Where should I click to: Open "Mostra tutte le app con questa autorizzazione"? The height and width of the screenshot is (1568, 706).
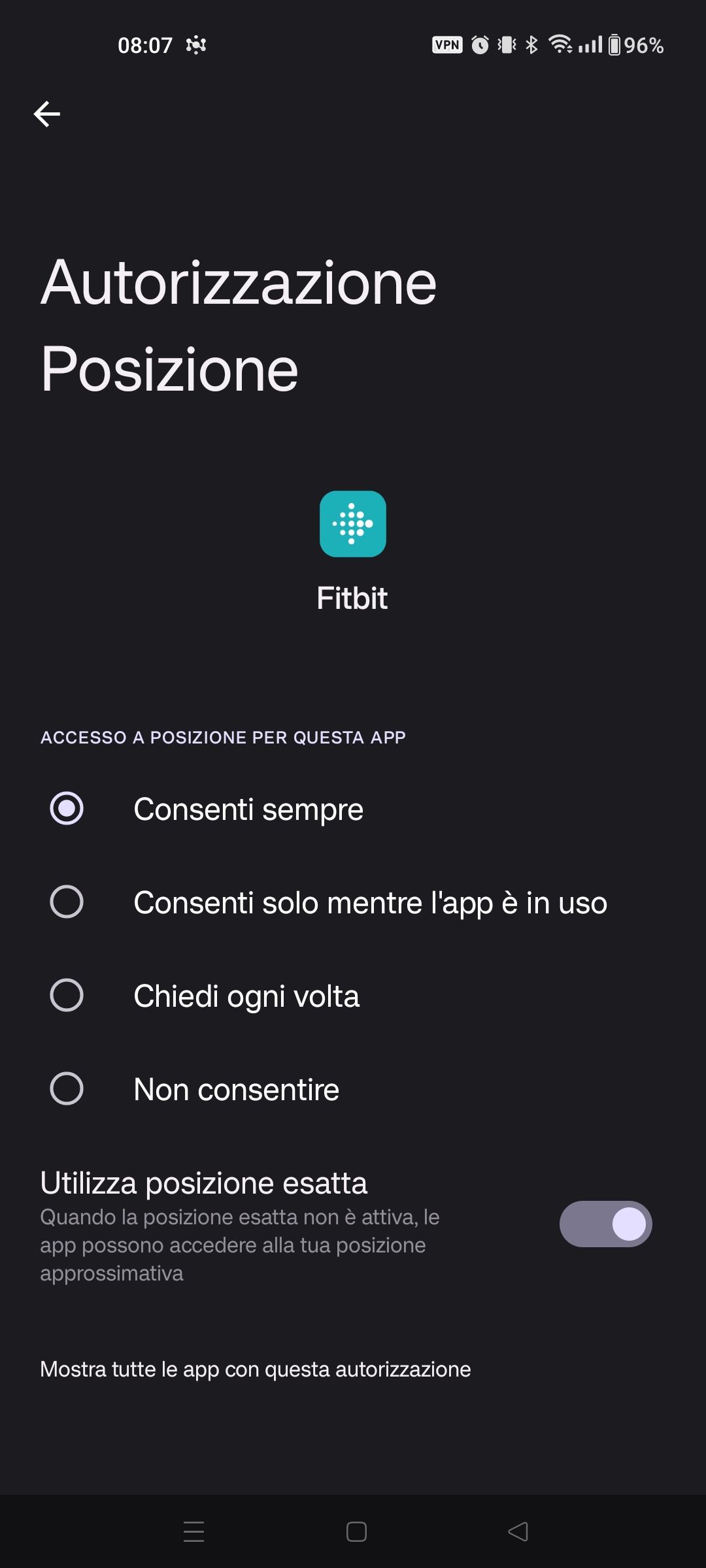click(x=256, y=1369)
